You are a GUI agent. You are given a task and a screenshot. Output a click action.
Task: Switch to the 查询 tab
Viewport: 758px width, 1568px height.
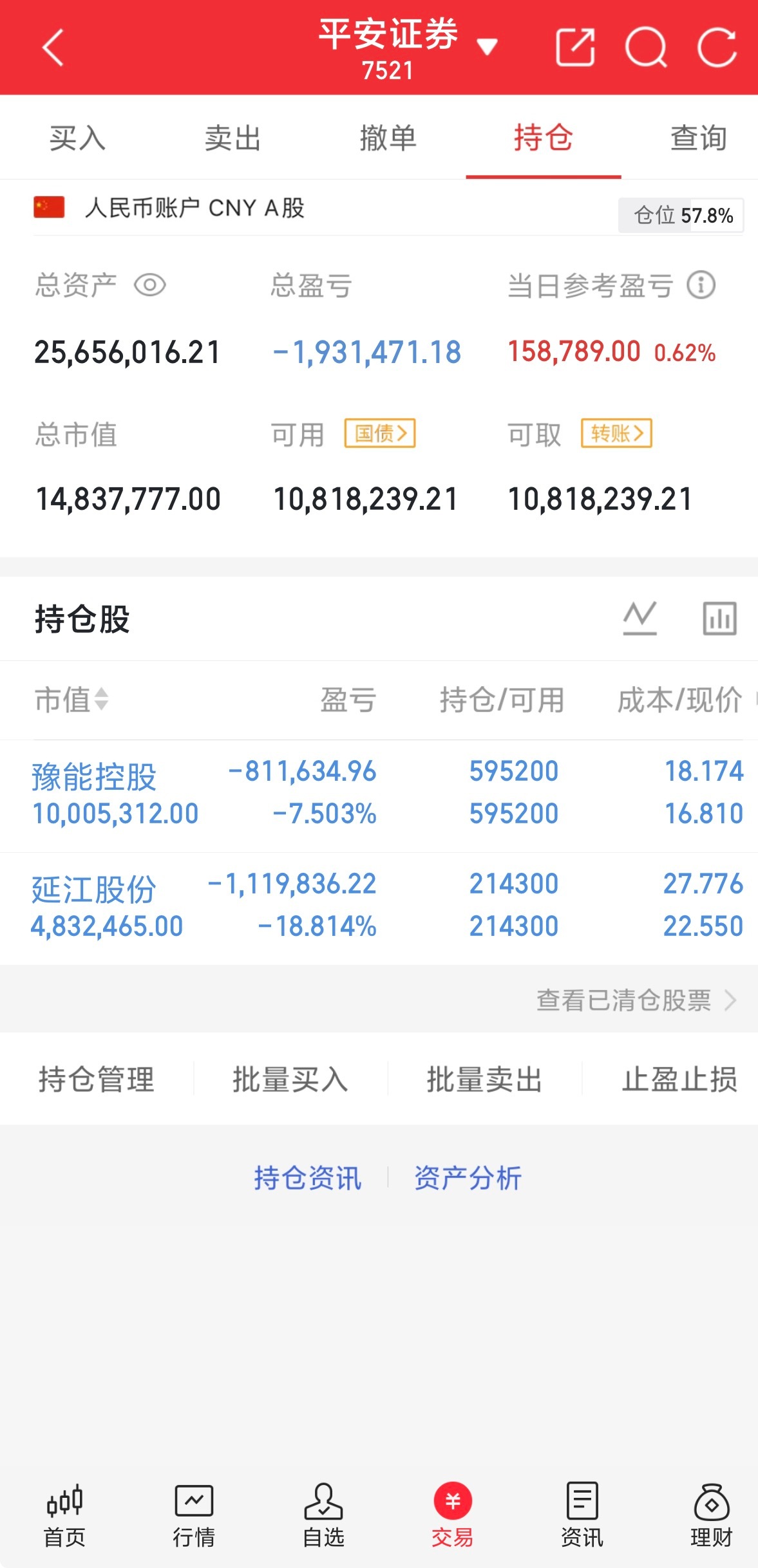tap(699, 138)
